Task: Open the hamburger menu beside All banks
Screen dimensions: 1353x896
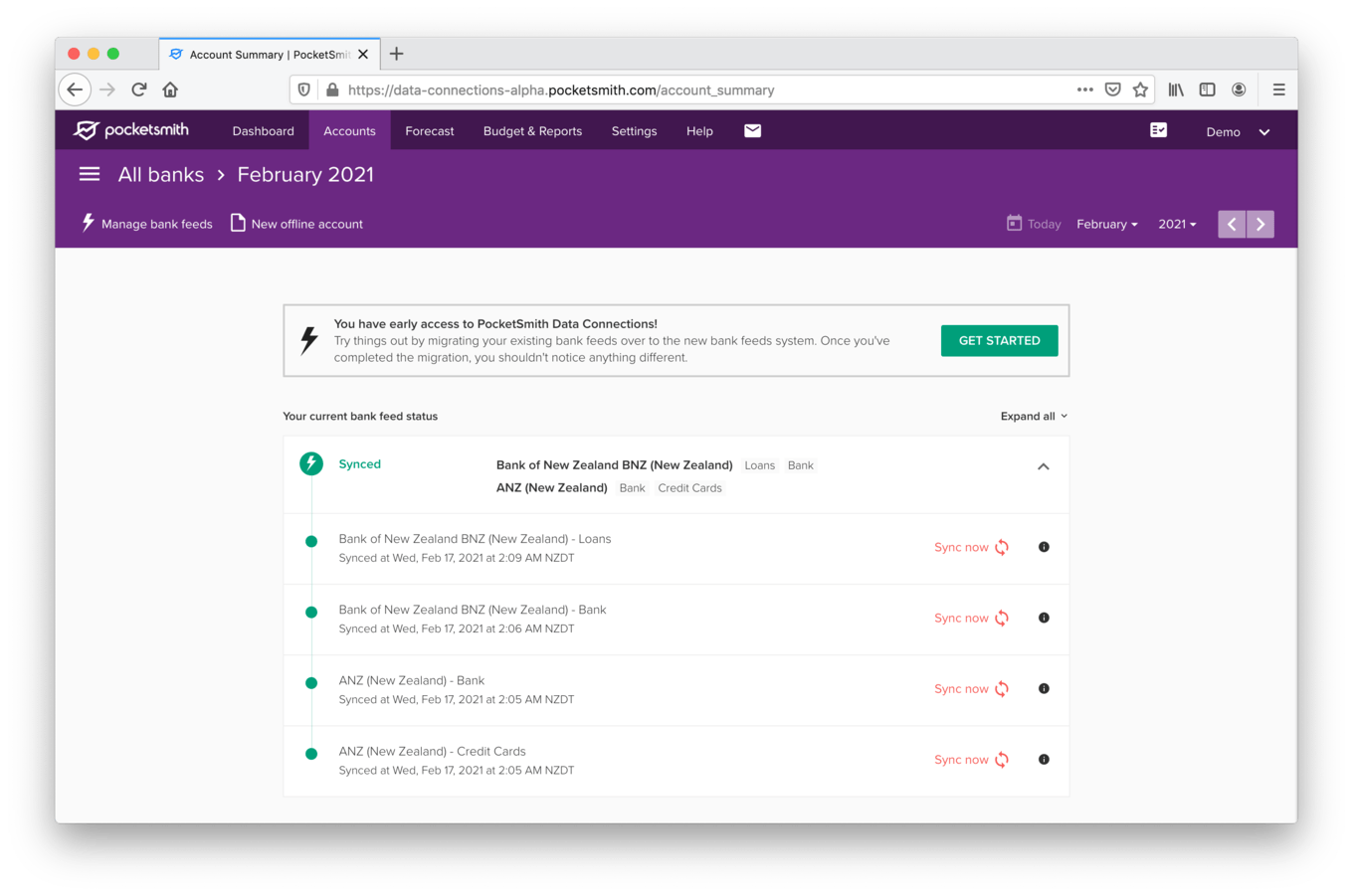Action: [x=90, y=174]
